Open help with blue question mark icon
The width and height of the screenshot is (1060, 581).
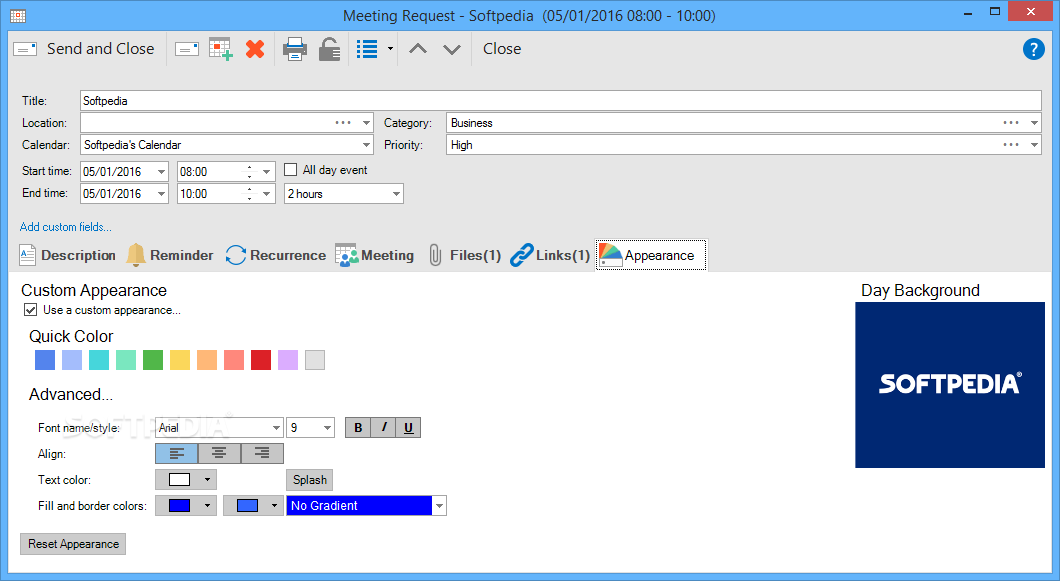tap(1034, 49)
